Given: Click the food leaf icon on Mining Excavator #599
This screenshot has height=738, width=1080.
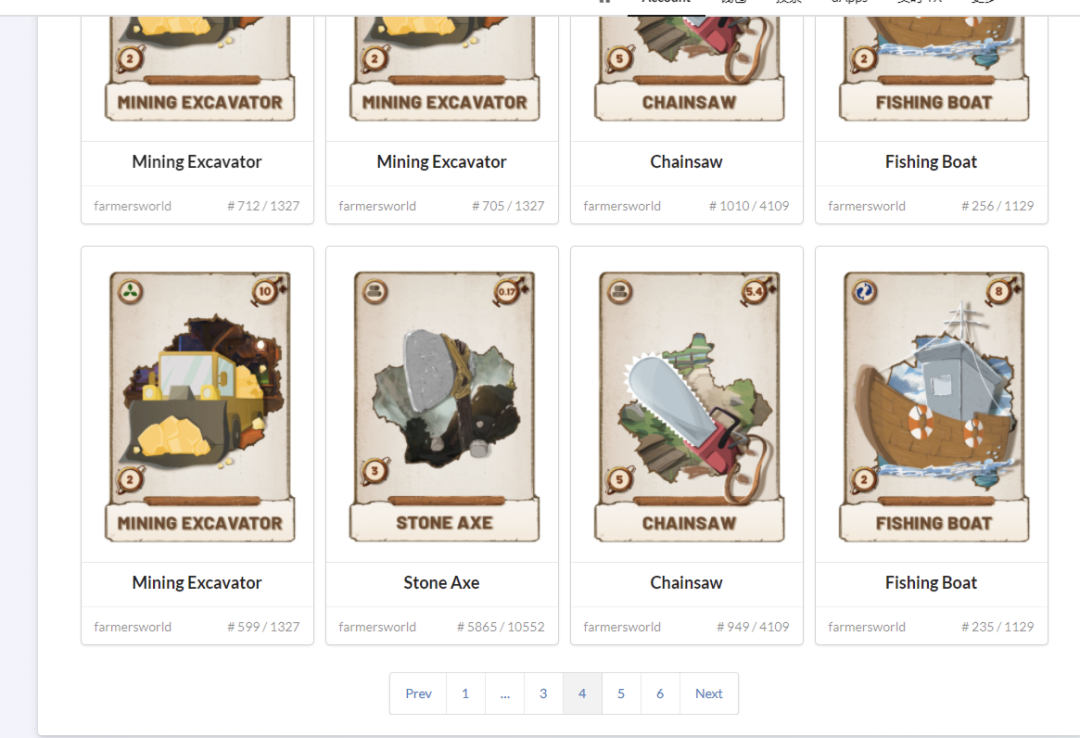Looking at the screenshot, I should pyautogui.click(x=130, y=291).
